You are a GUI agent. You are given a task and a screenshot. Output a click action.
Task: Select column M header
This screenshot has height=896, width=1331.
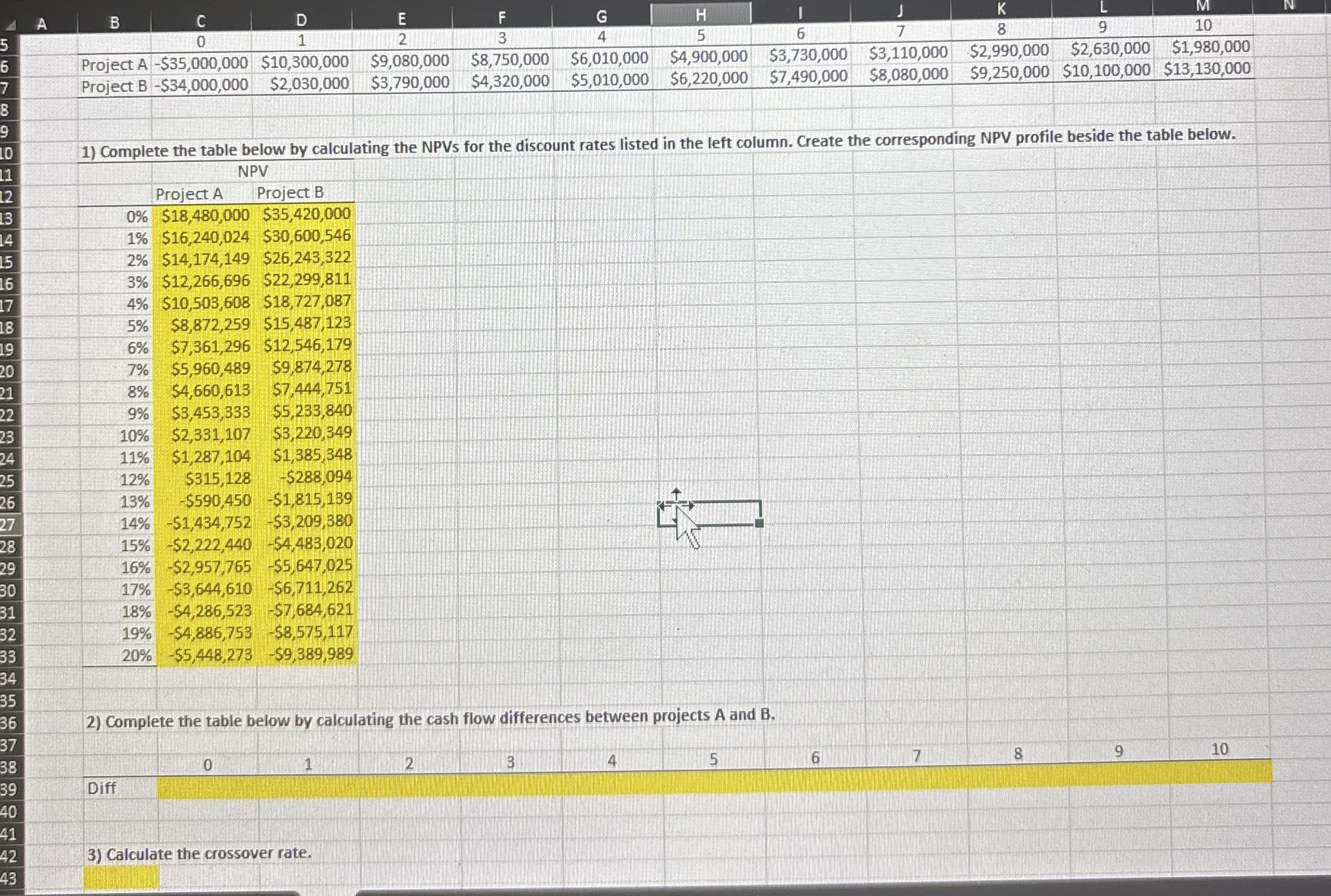click(1202, 6)
